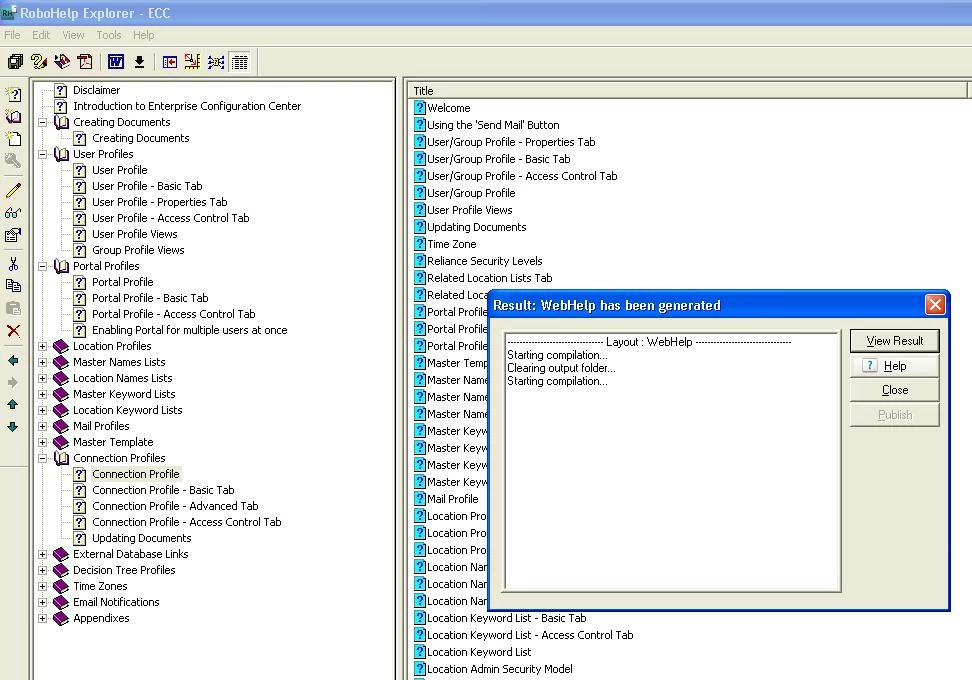Select the Disclaimer topic in tree
This screenshot has width=972, height=680.
tap(96, 91)
